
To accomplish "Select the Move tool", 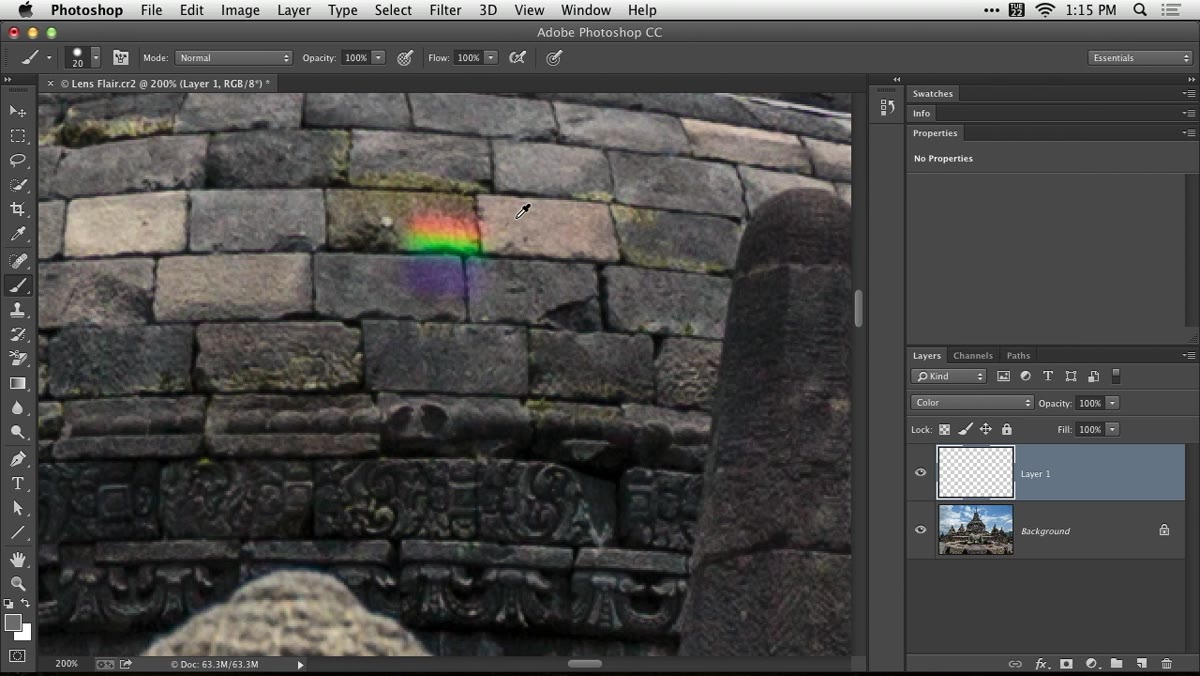I will (x=18, y=111).
